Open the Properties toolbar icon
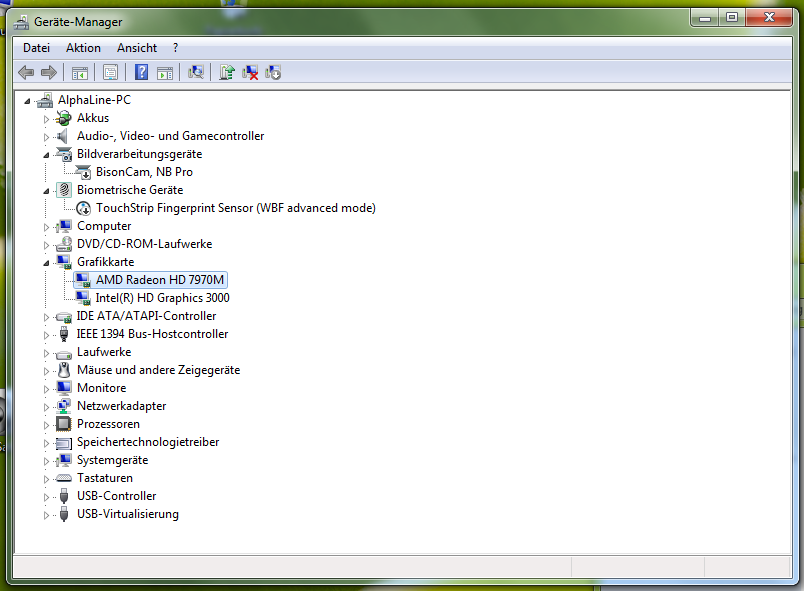 click(110, 72)
